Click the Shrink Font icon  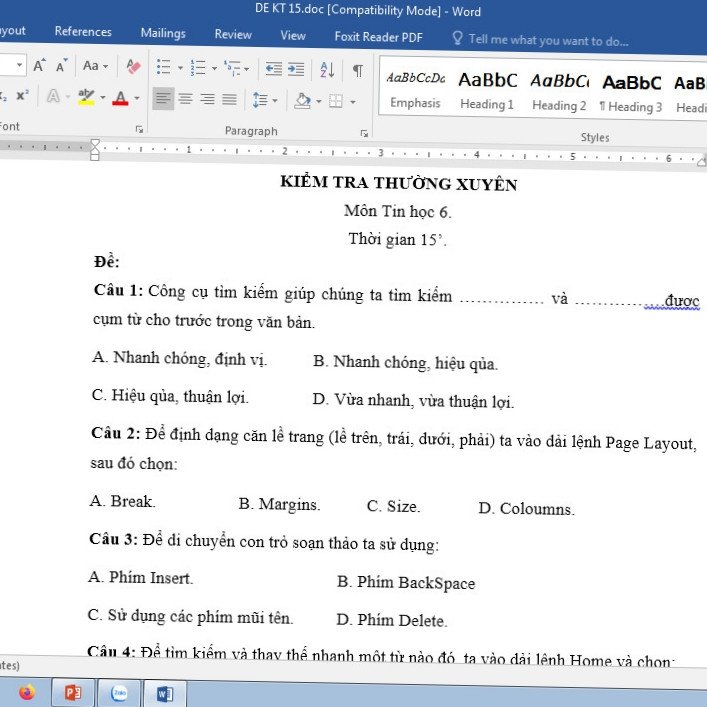[x=61, y=66]
